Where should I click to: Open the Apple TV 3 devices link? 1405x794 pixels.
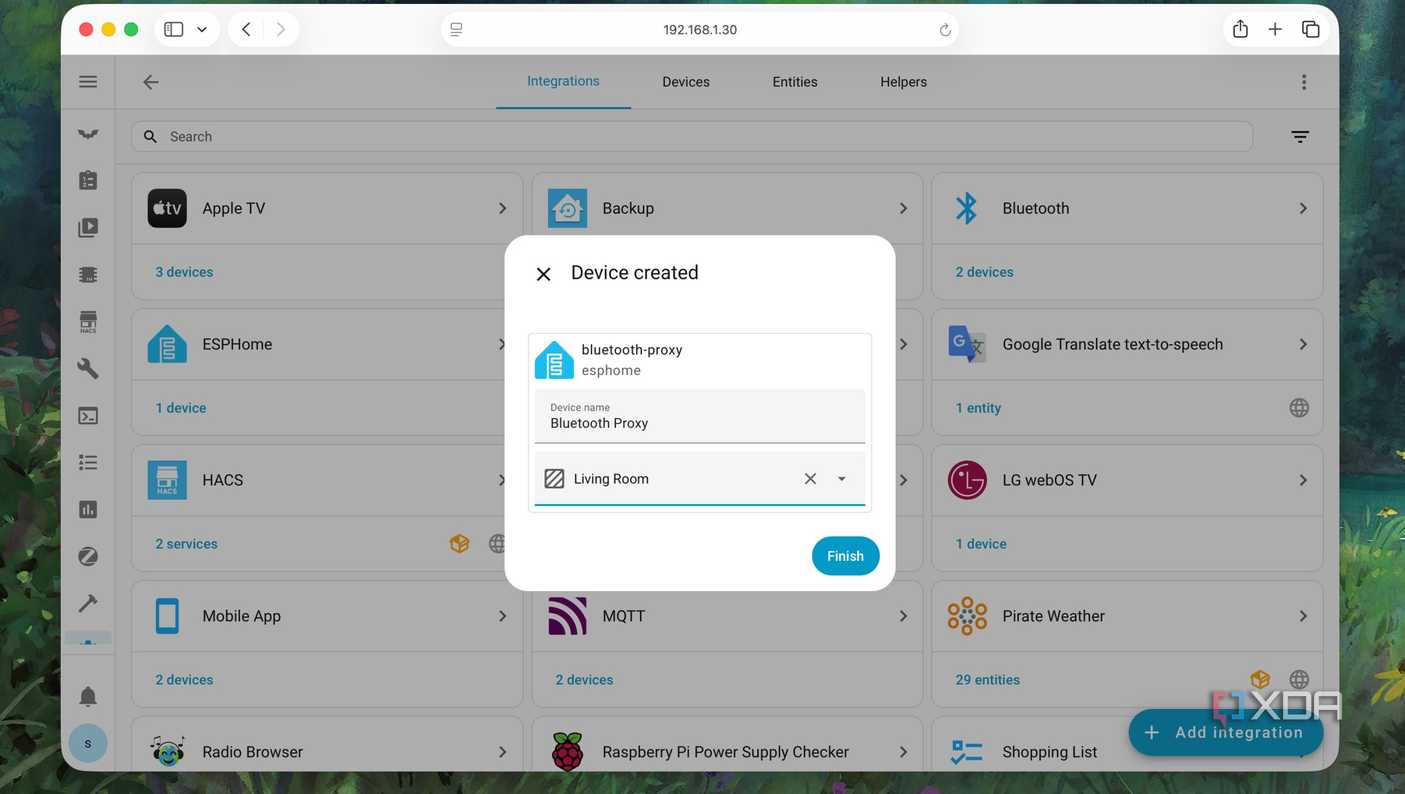(x=184, y=272)
